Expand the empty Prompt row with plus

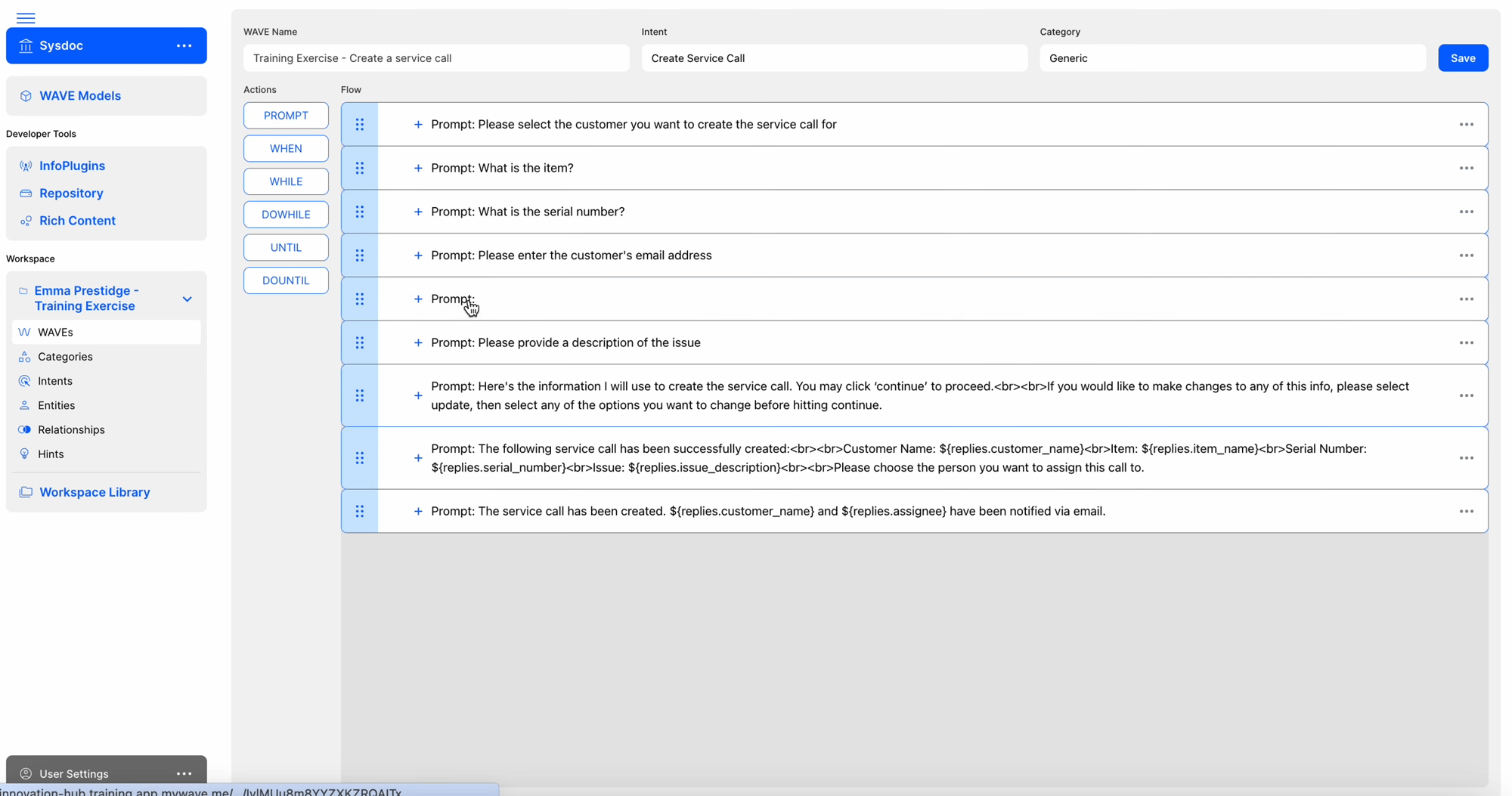[417, 299]
